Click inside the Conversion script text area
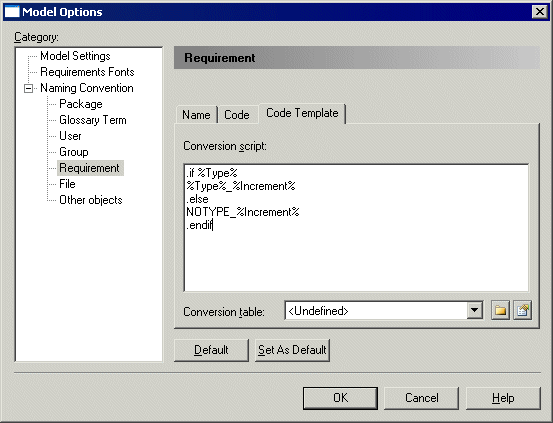 (356, 228)
